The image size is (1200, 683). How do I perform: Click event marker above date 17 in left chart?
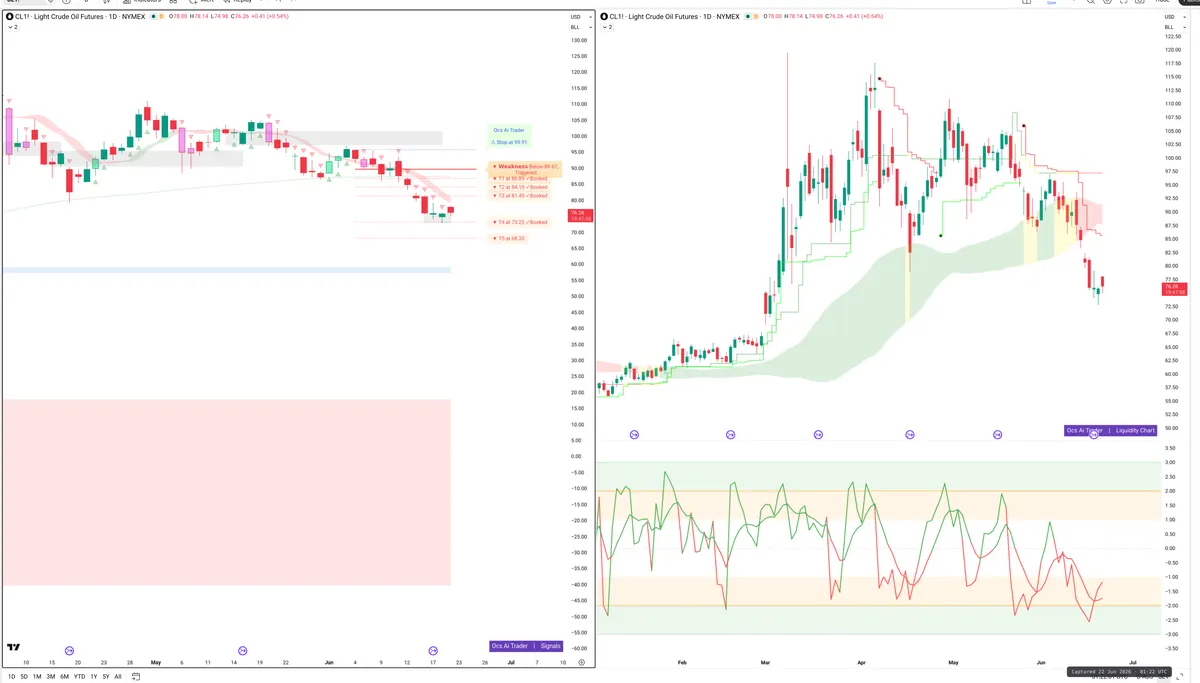[x=433, y=650]
